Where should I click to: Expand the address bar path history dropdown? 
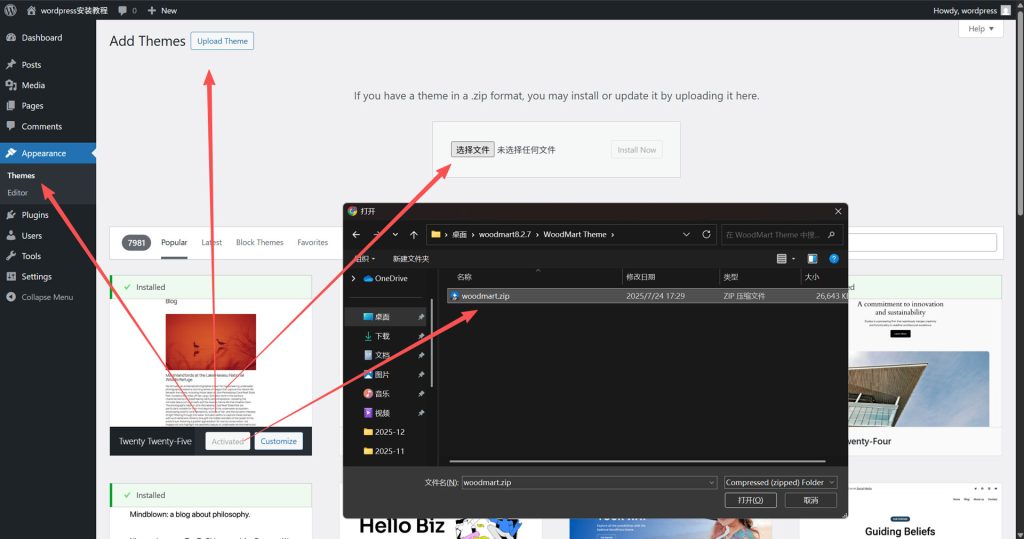click(685, 235)
